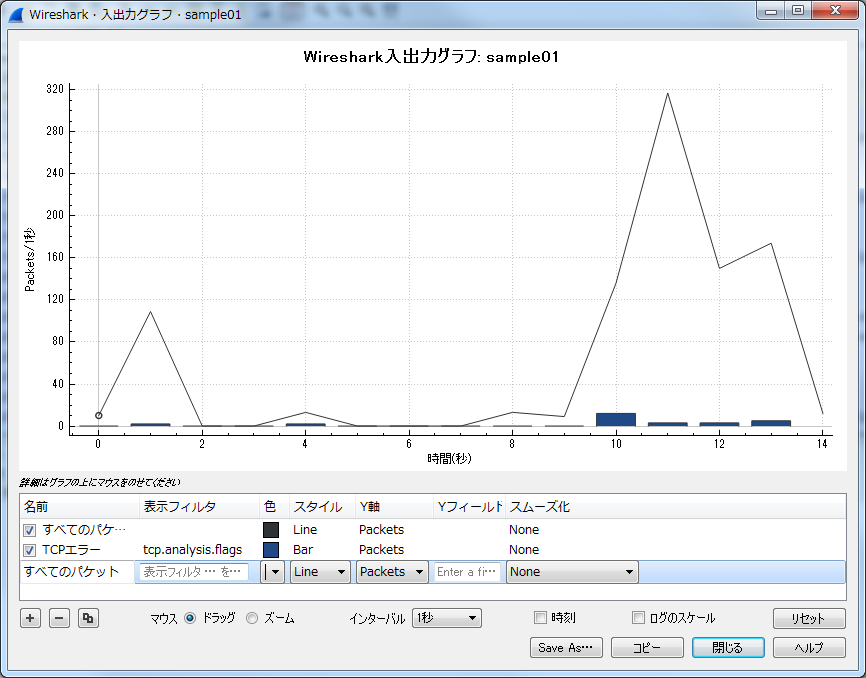Open the None smoothing dropdown
Screen dimensions: 866x678
572,572
